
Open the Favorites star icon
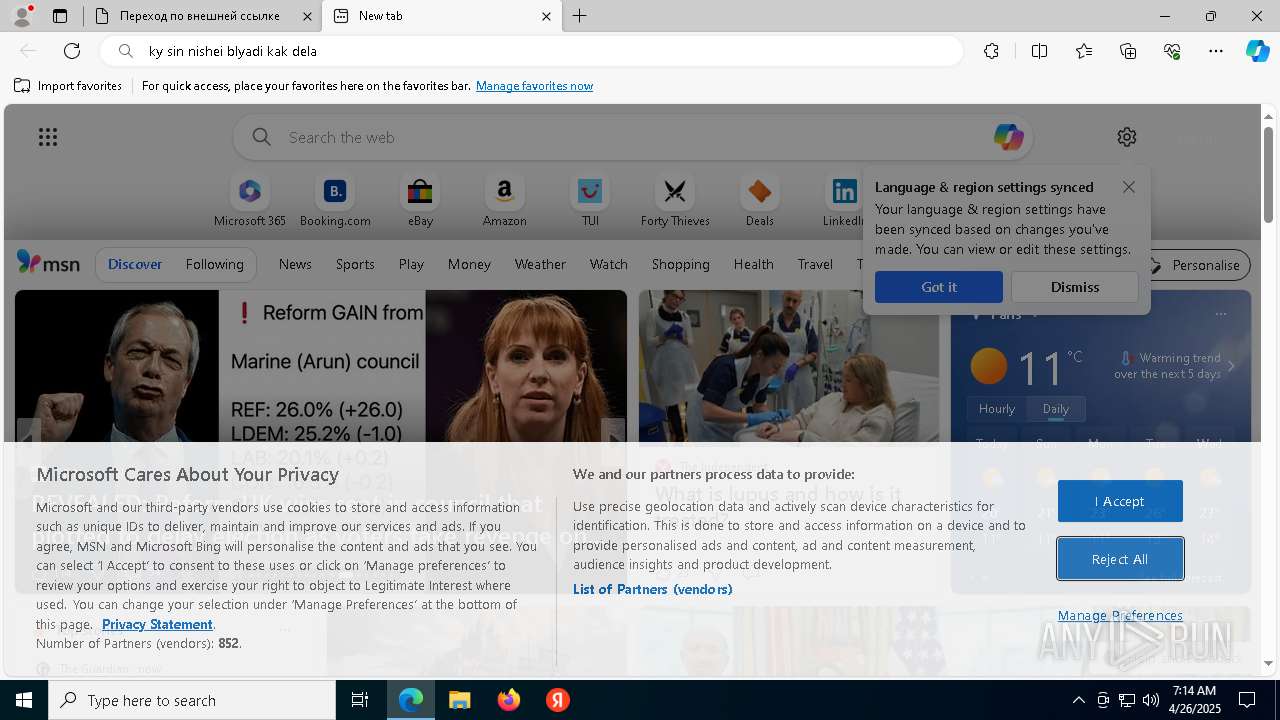point(1084,51)
